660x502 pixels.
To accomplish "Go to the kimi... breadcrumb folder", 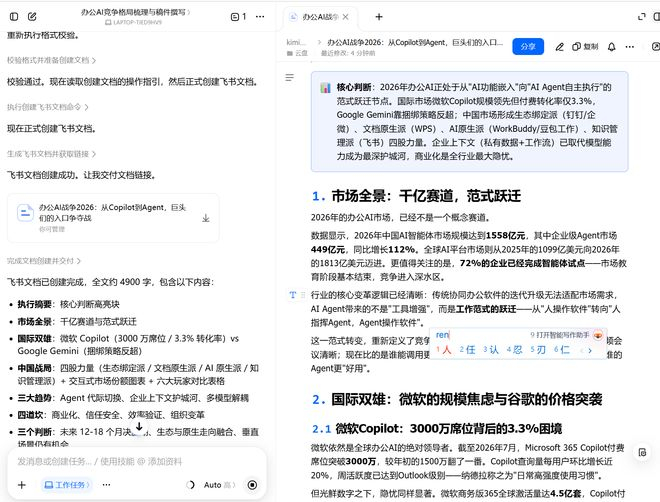I will coord(296,42).
